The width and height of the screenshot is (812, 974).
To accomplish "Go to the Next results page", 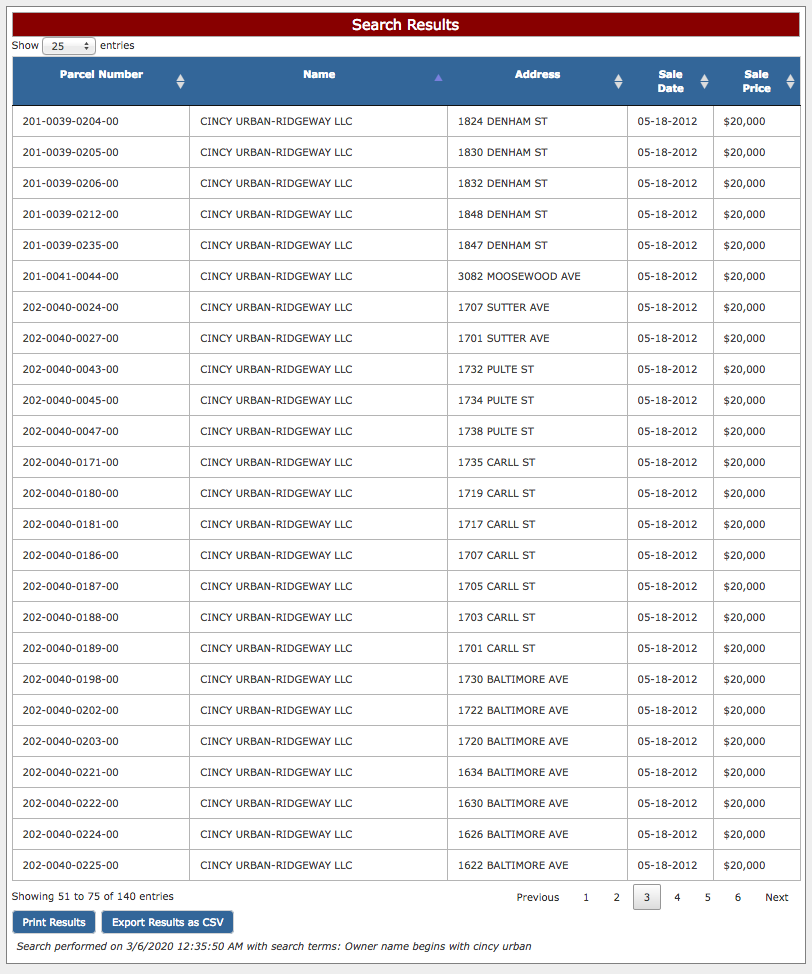I will point(777,897).
